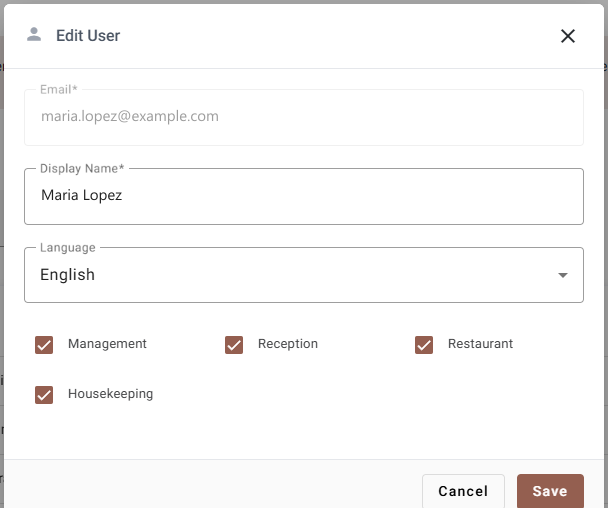
Task: Open the Language dropdown
Action: [304, 275]
